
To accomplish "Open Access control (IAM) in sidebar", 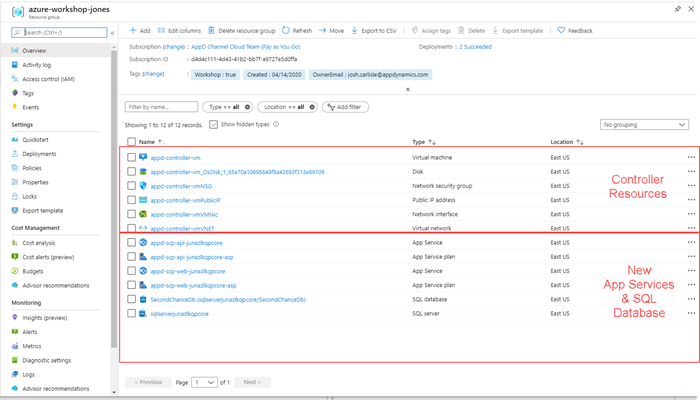I will [49, 79].
